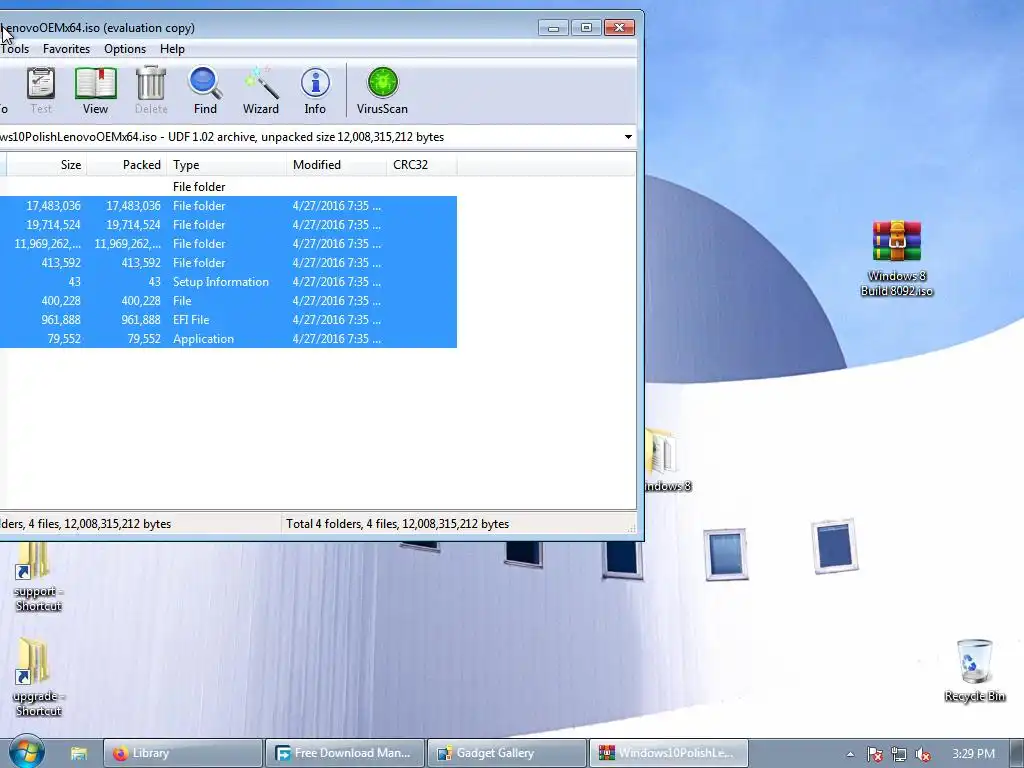The height and width of the screenshot is (768, 1024).
Task: Click the muted volume tray icon
Action: [923, 754]
